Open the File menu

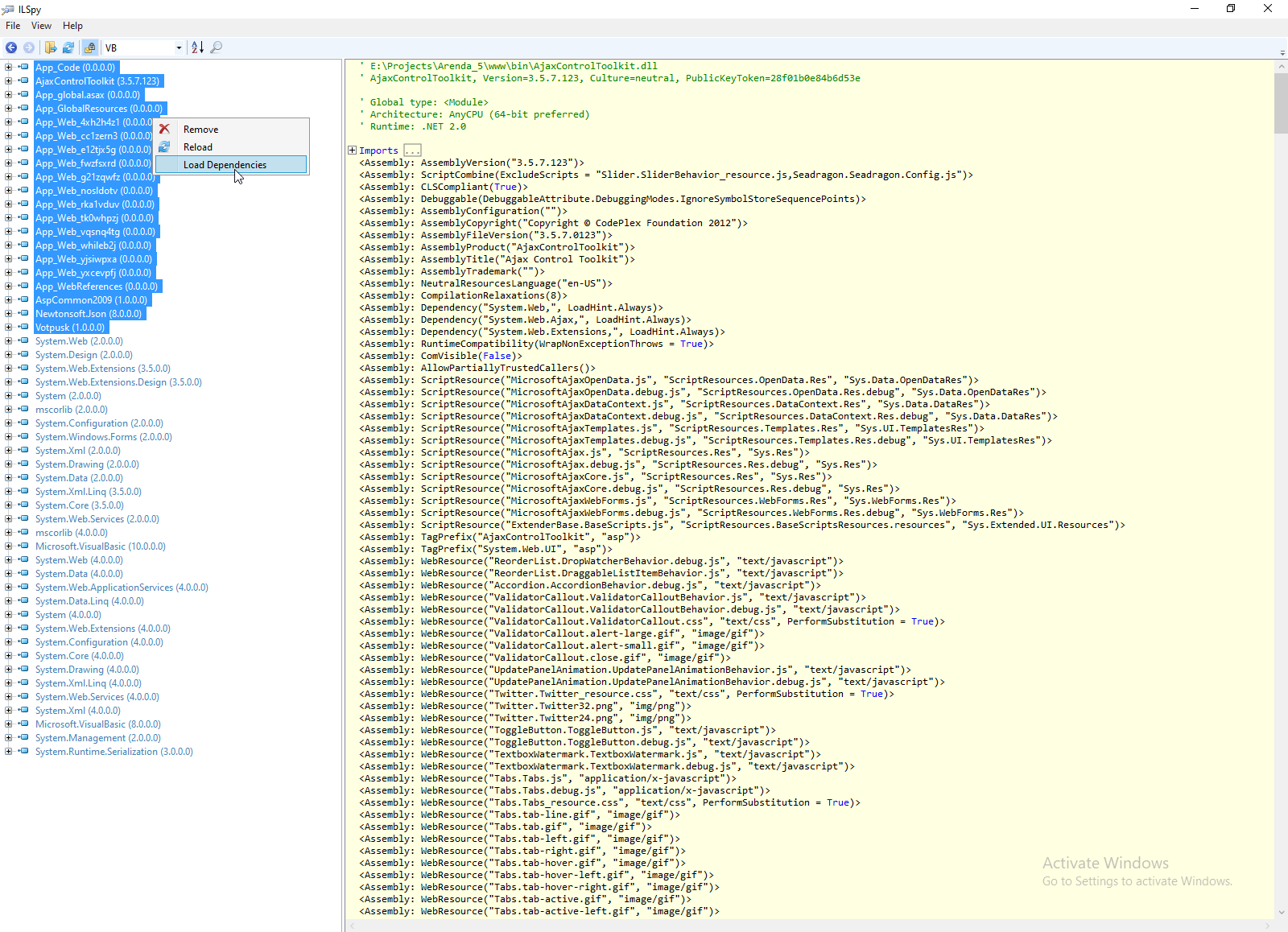pyautogui.click(x=13, y=26)
